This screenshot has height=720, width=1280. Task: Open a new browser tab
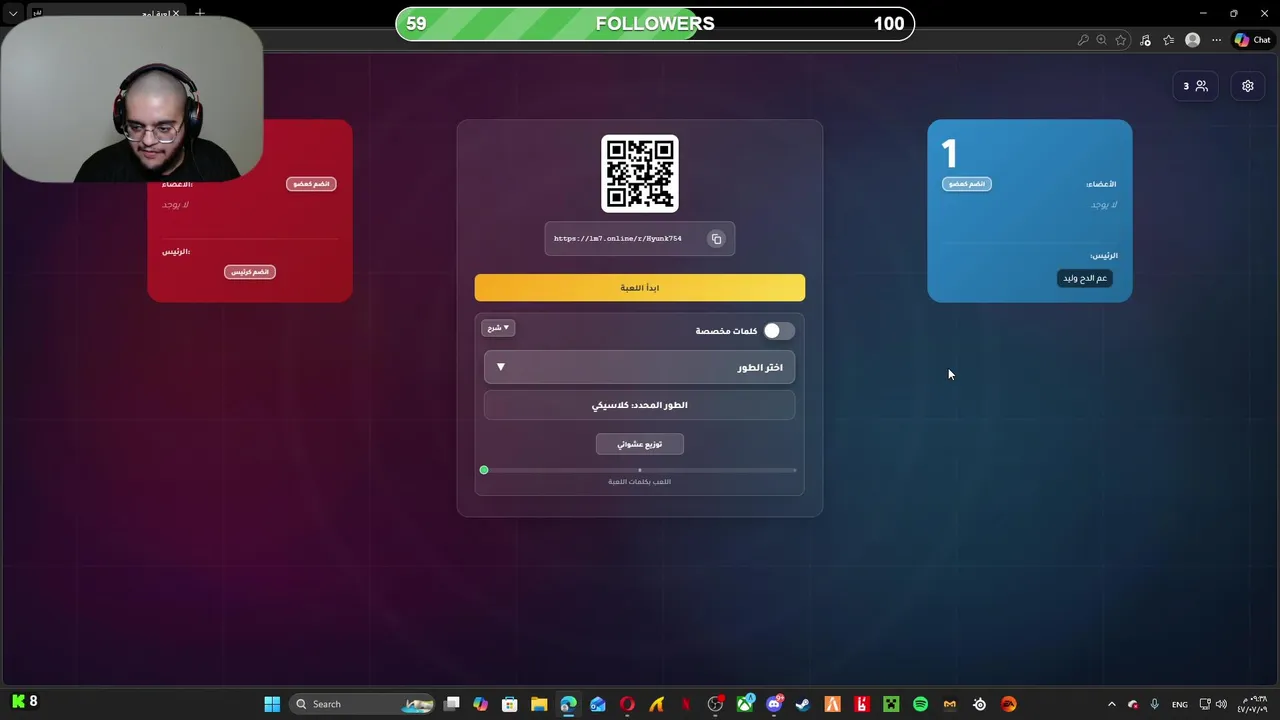[x=200, y=13]
